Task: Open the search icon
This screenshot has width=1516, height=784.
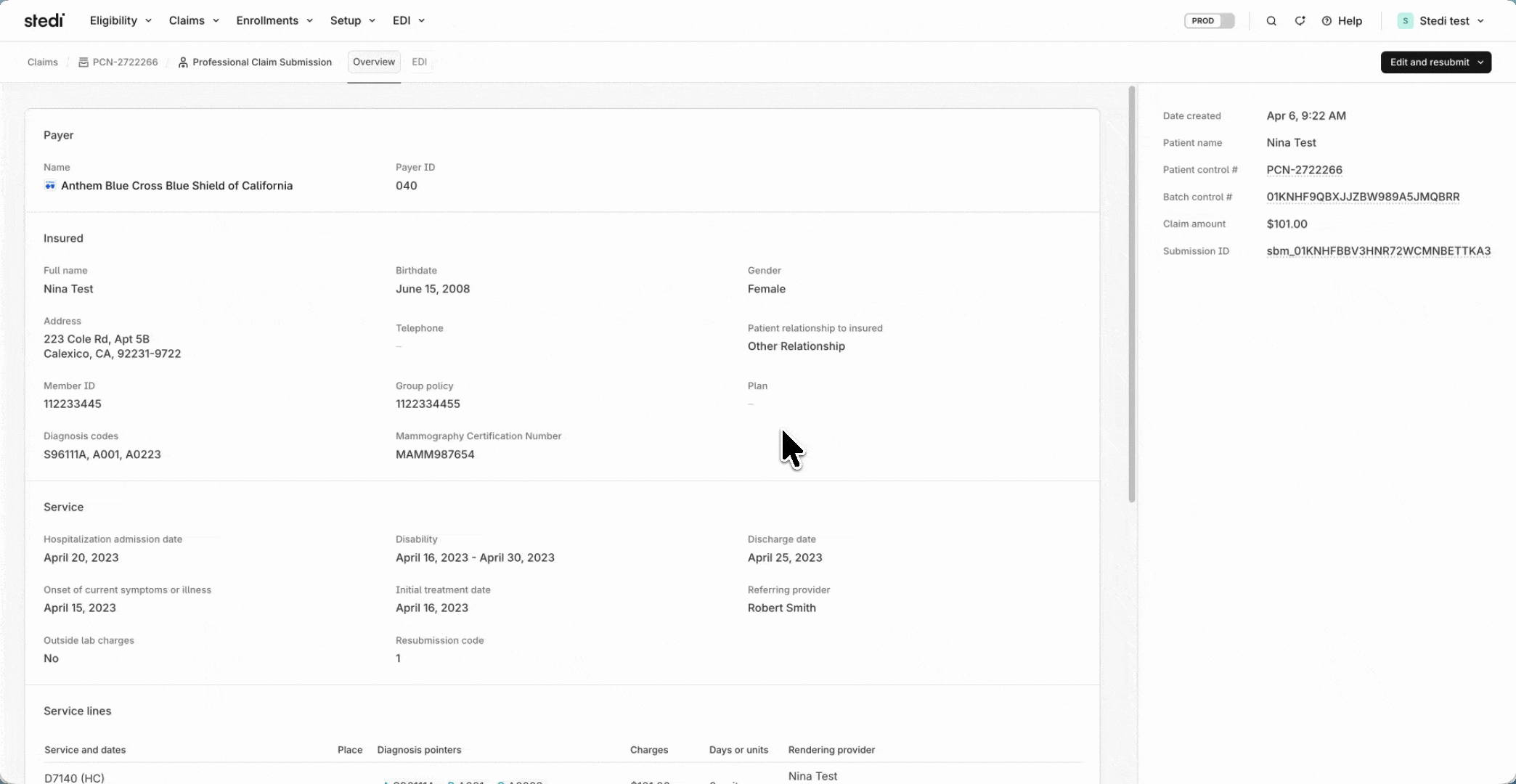Action: point(1271,21)
